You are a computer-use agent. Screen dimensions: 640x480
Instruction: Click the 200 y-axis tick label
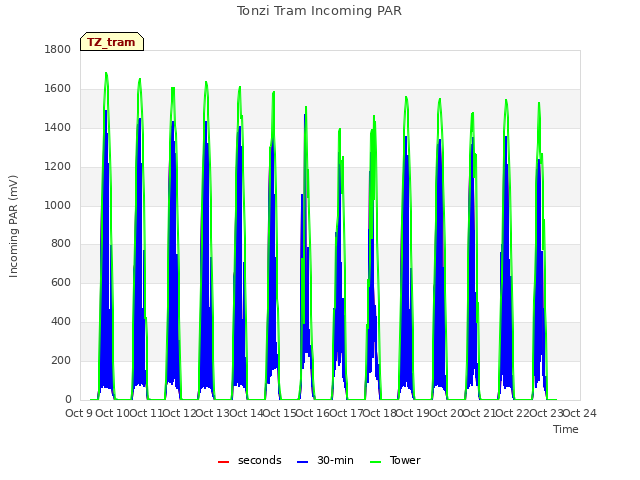pos(61,360)
